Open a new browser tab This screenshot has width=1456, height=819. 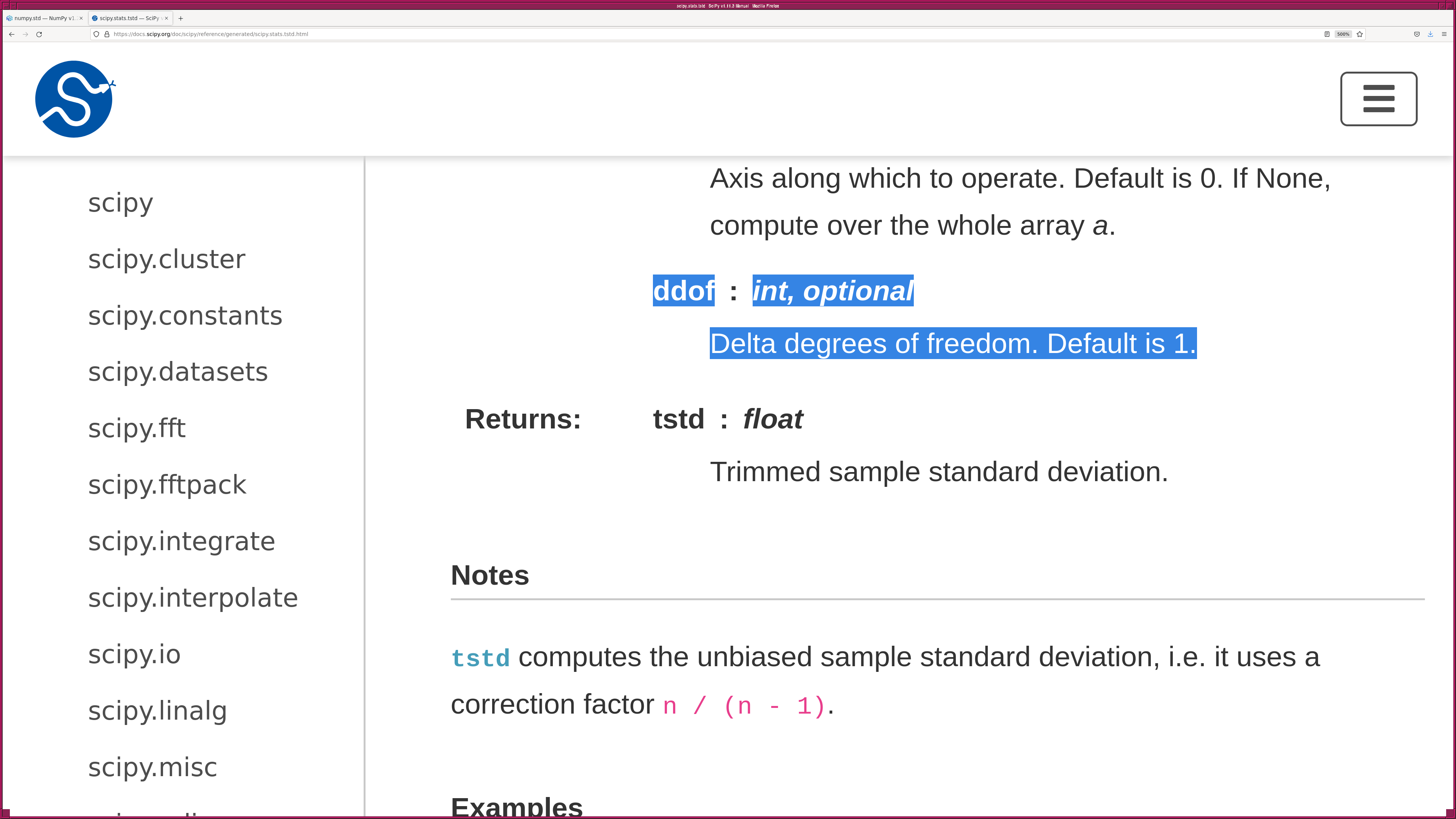pyautogui.click(x=180, y=18)
